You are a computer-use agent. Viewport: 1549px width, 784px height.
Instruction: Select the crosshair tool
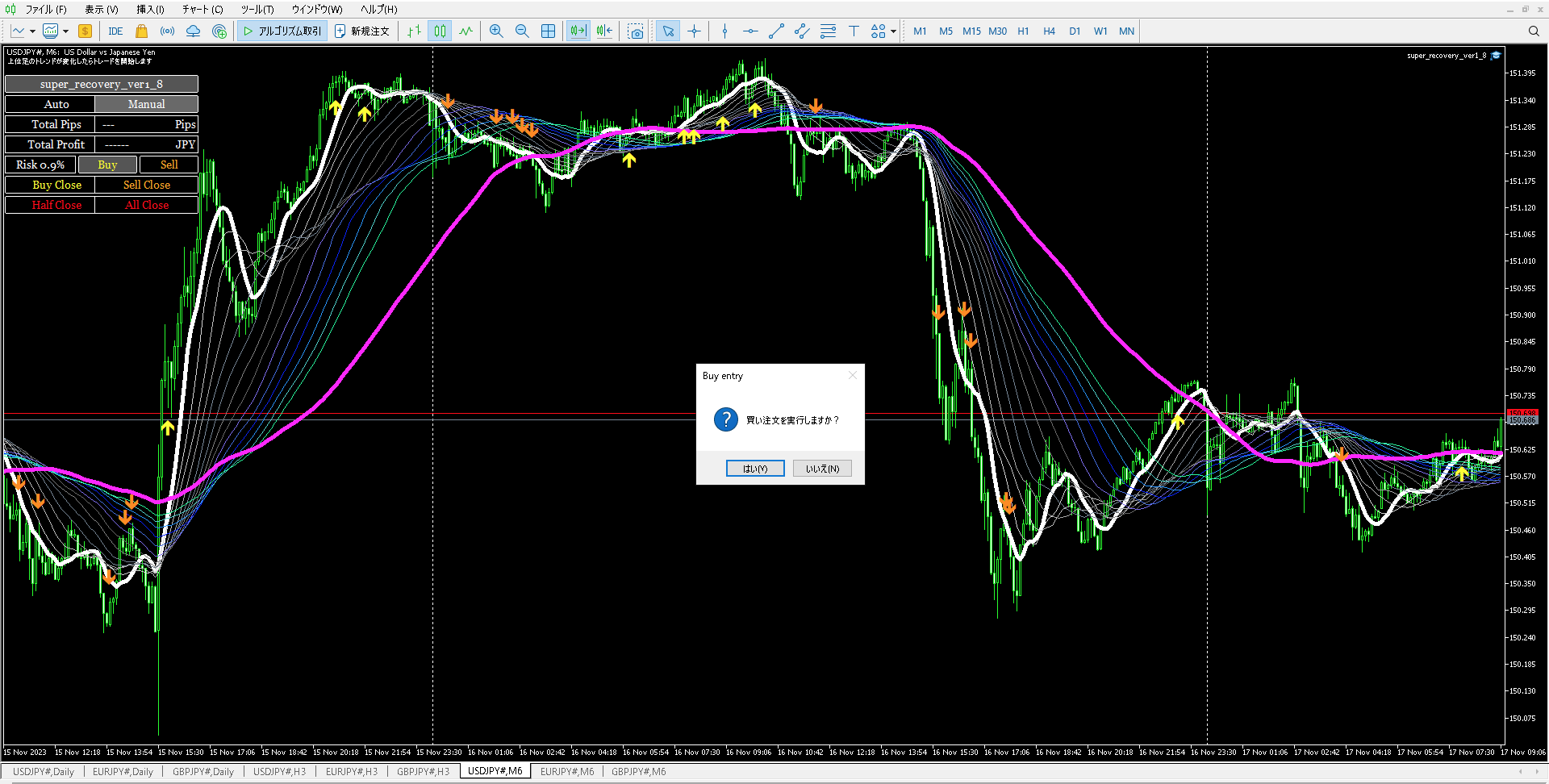pos(694,31)
